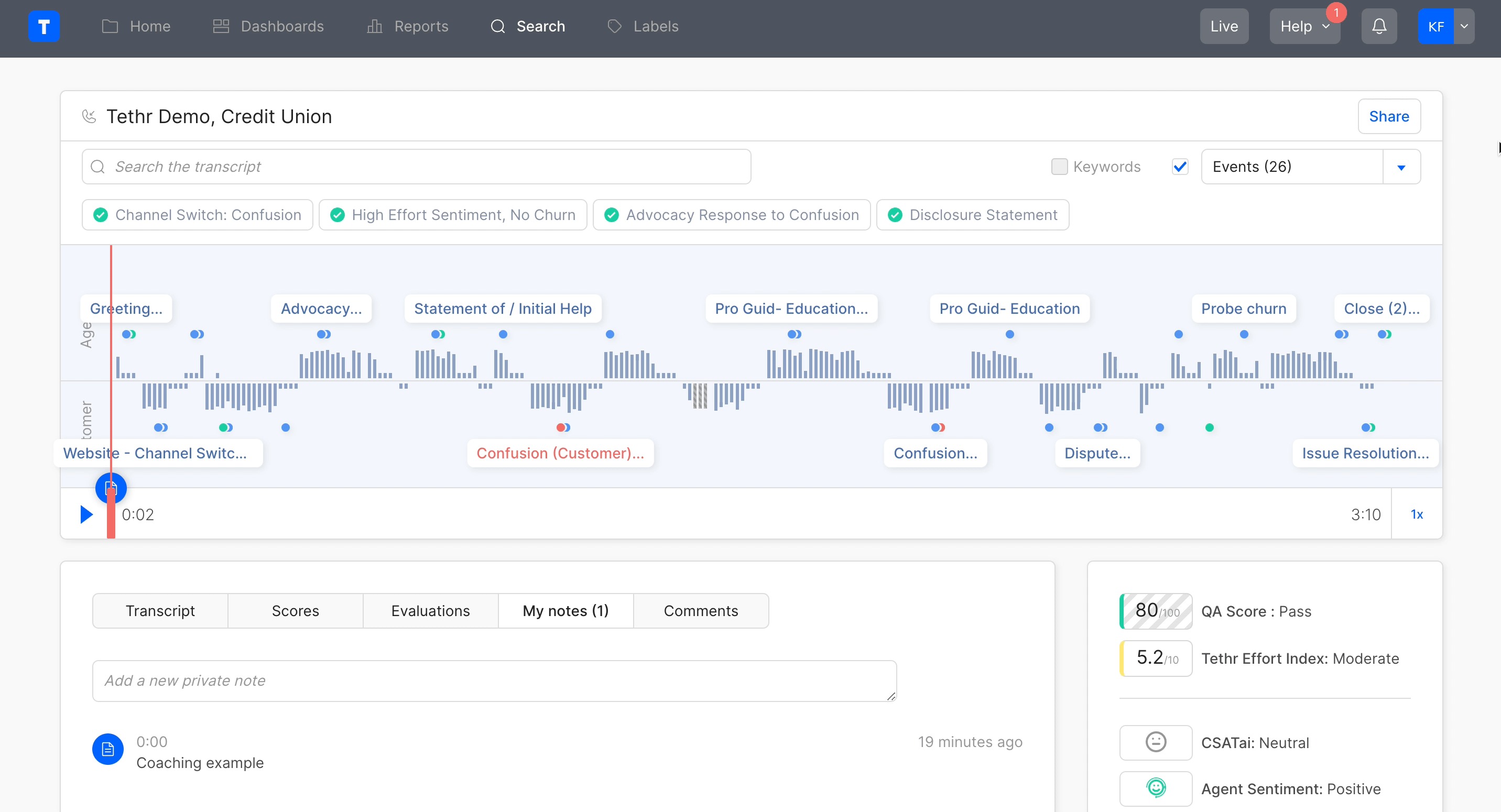Image resolution: width=1501 pixels, height=812 pixels.
Task: Open the notifications bell
Action: click(x=1379, y=26)
